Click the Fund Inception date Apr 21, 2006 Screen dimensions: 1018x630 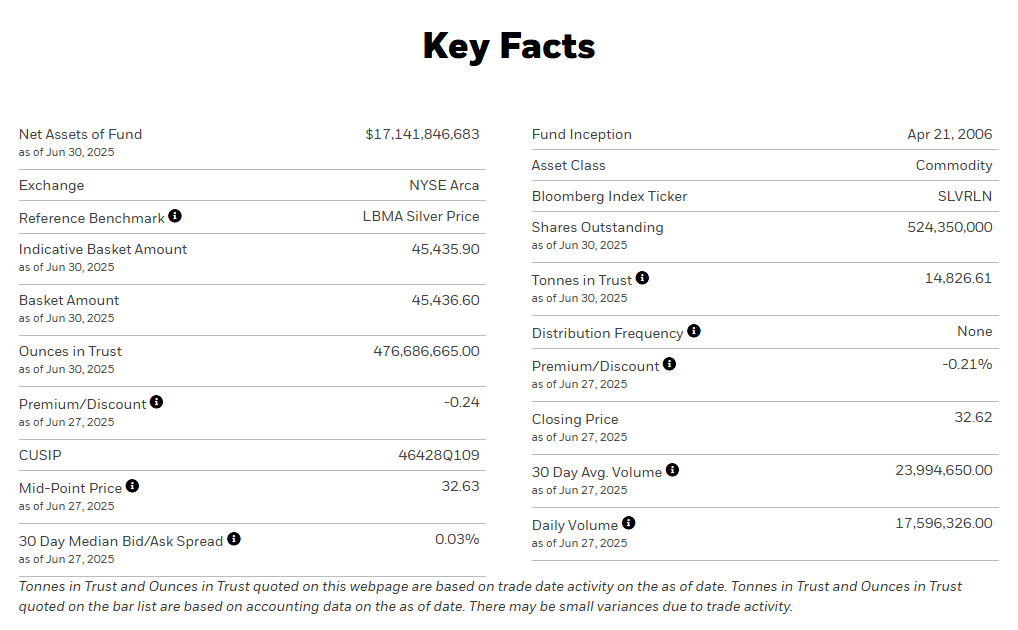pyautogui.click(x=949, y=134)
